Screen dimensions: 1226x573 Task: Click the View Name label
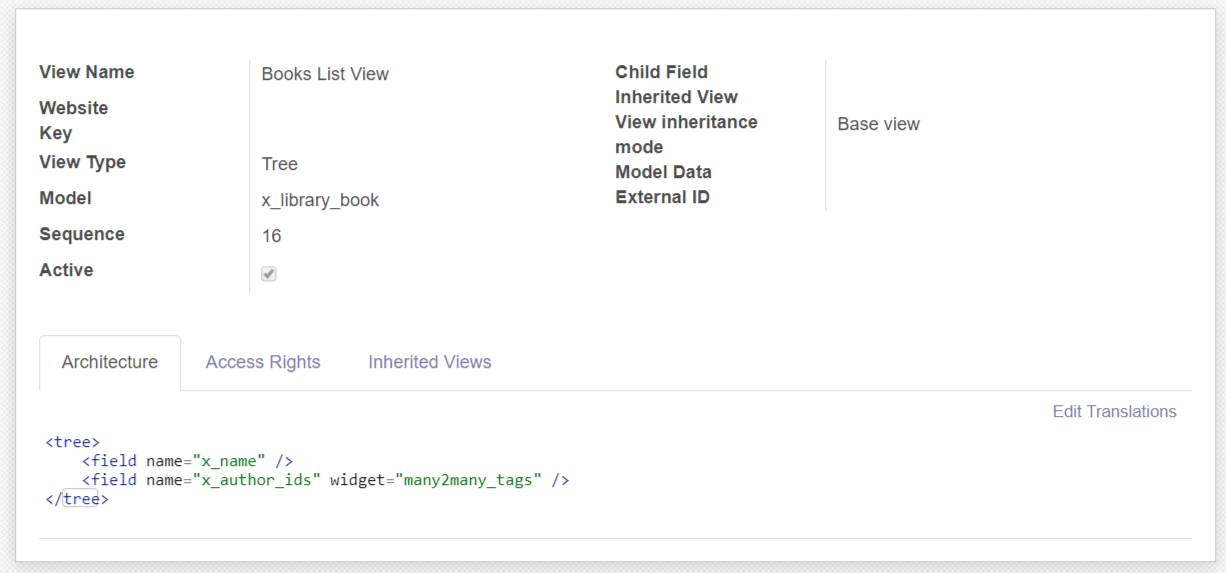[87, 72]
